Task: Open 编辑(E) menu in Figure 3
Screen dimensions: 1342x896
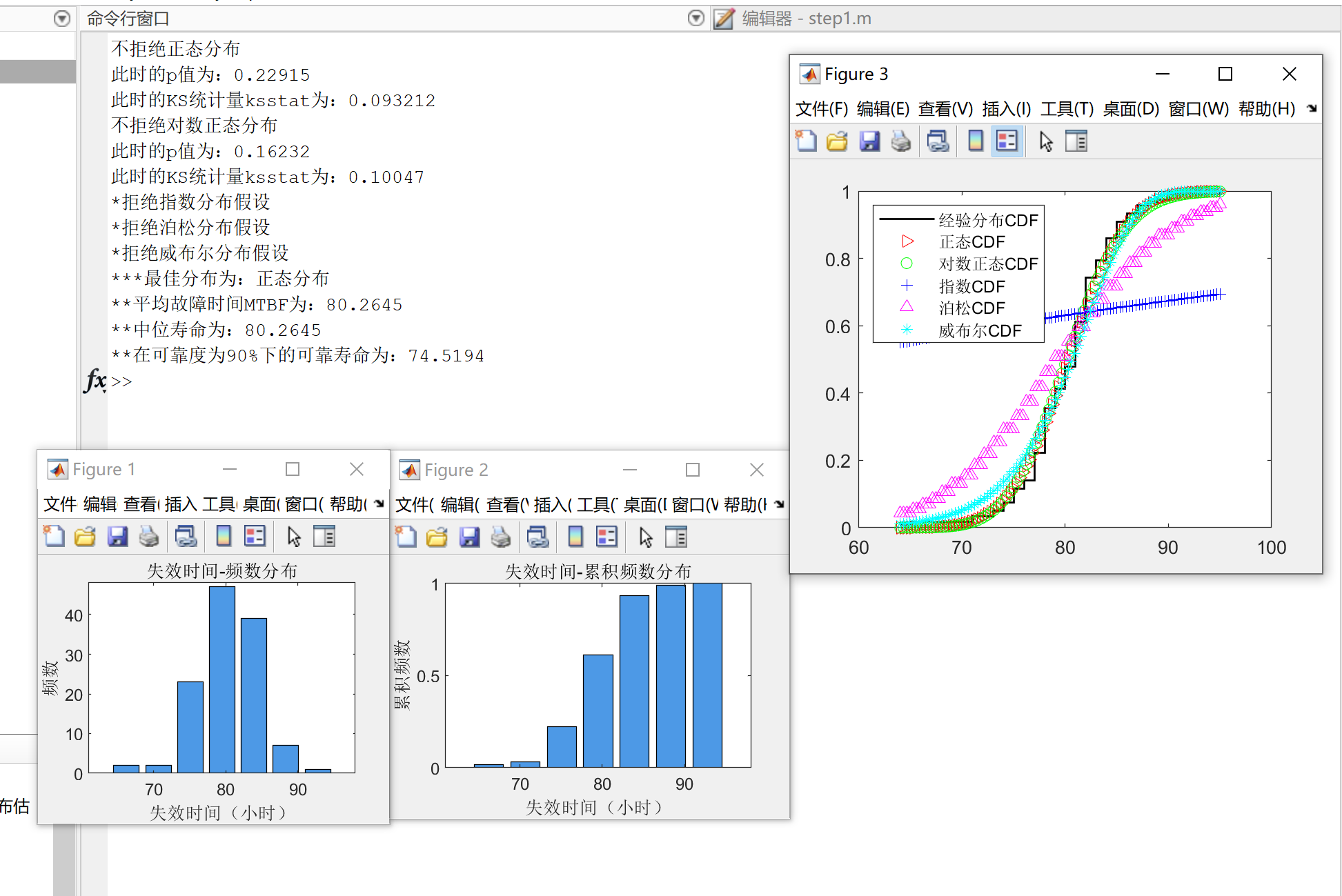Action: pyautogui.click(x=883, y=109)
